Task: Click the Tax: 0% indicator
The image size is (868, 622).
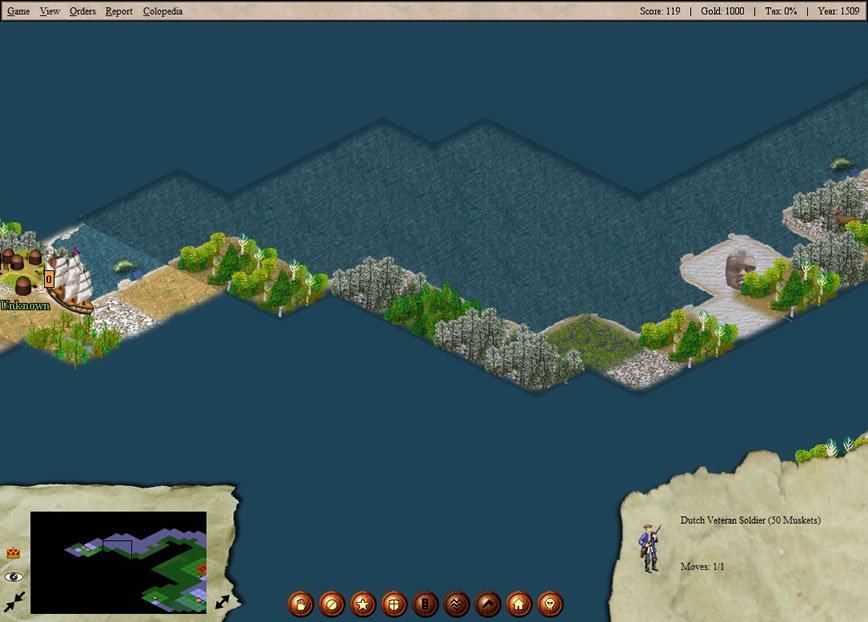Action: (x=781, y=11)
